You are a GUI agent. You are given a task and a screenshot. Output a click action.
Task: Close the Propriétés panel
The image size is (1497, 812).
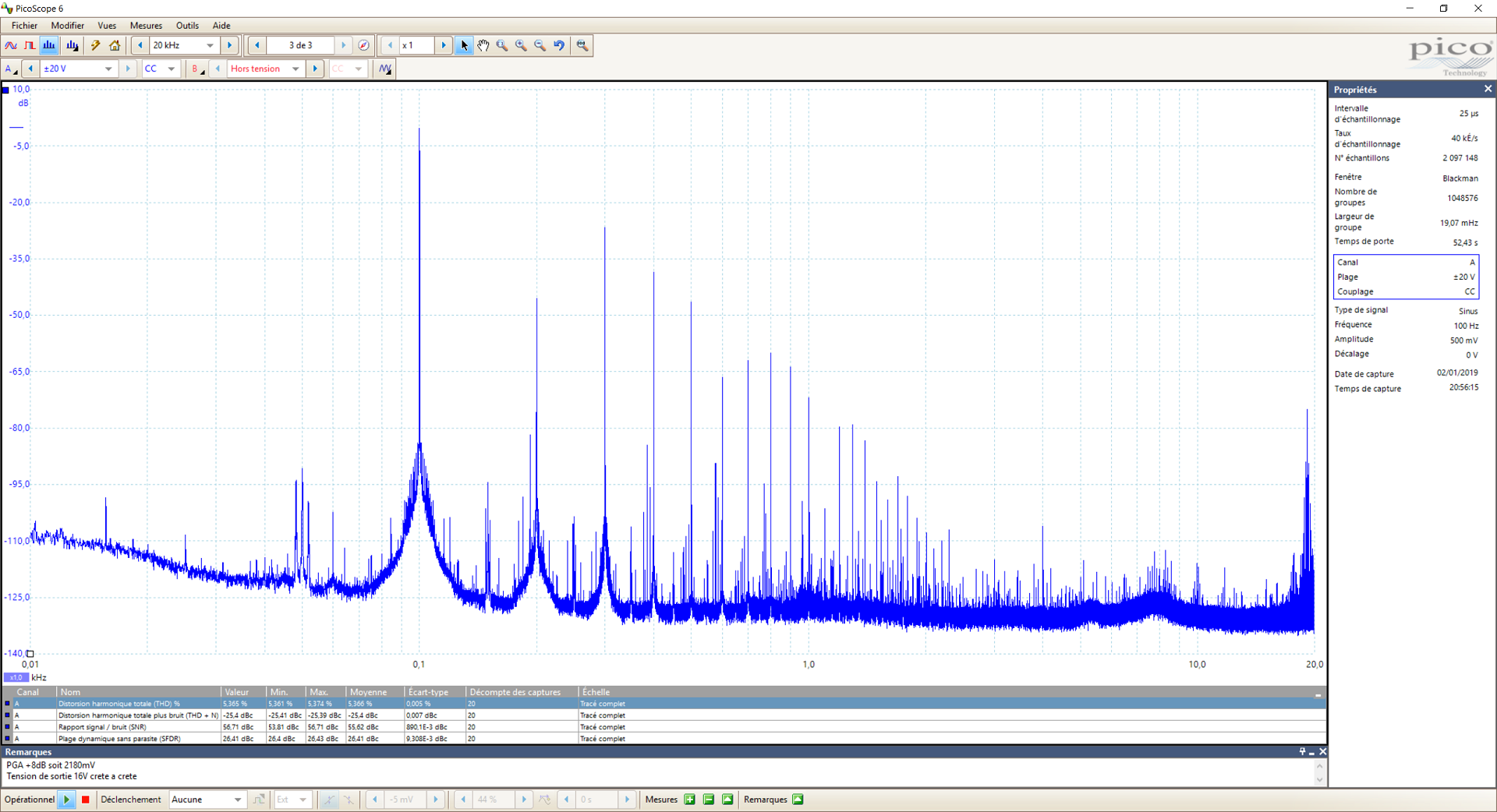click(1488, 89)
